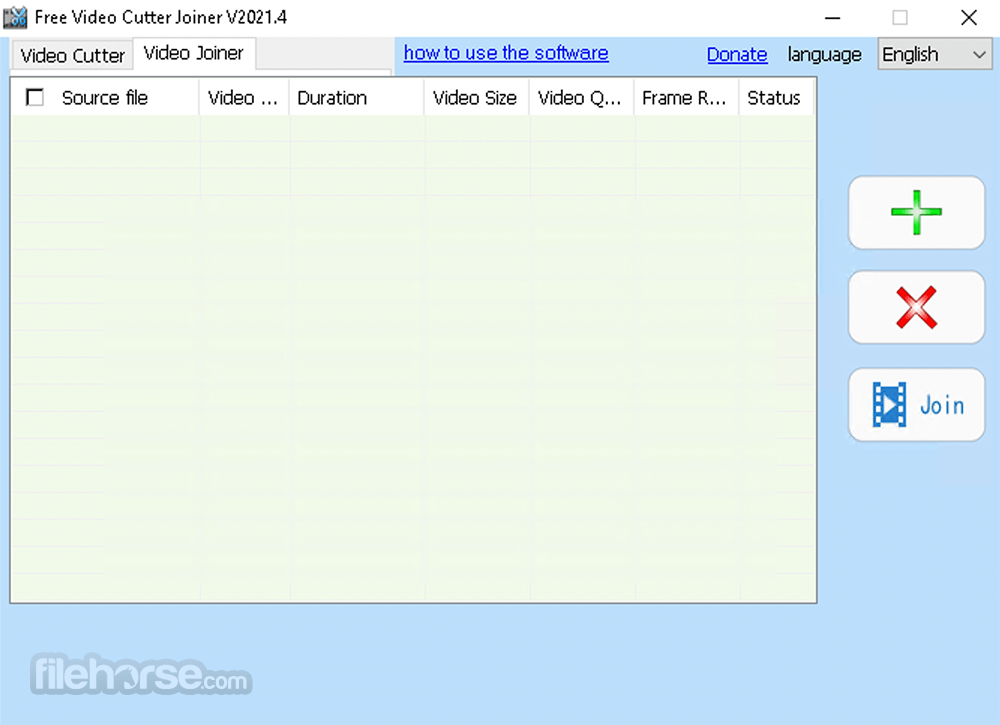The height and width of the screenshot is (725, 1000).
Task: Click the Status column header
Action: pos(776,98)
